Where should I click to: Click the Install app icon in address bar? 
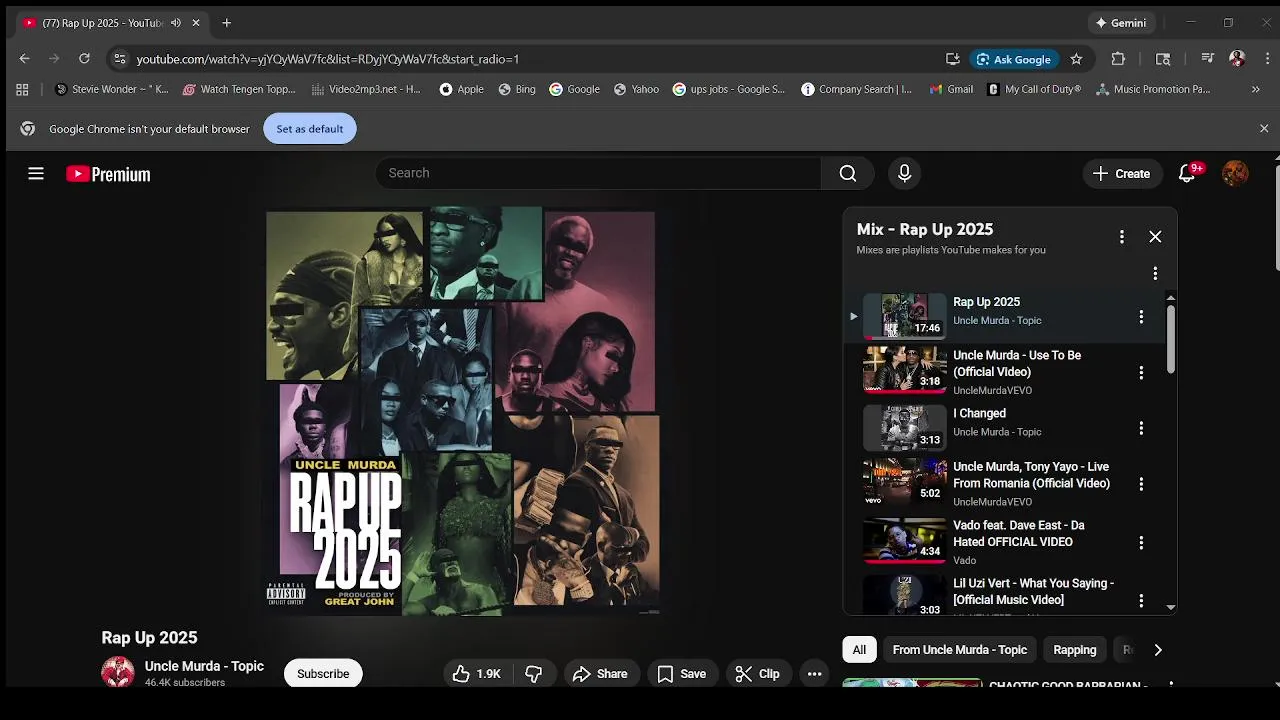point(953,59)
